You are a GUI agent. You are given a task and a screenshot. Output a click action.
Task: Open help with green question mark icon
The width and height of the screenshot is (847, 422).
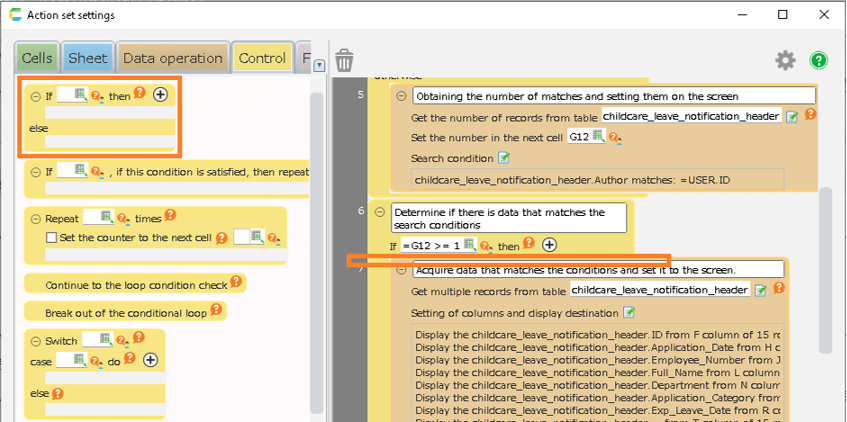(819, 60)
